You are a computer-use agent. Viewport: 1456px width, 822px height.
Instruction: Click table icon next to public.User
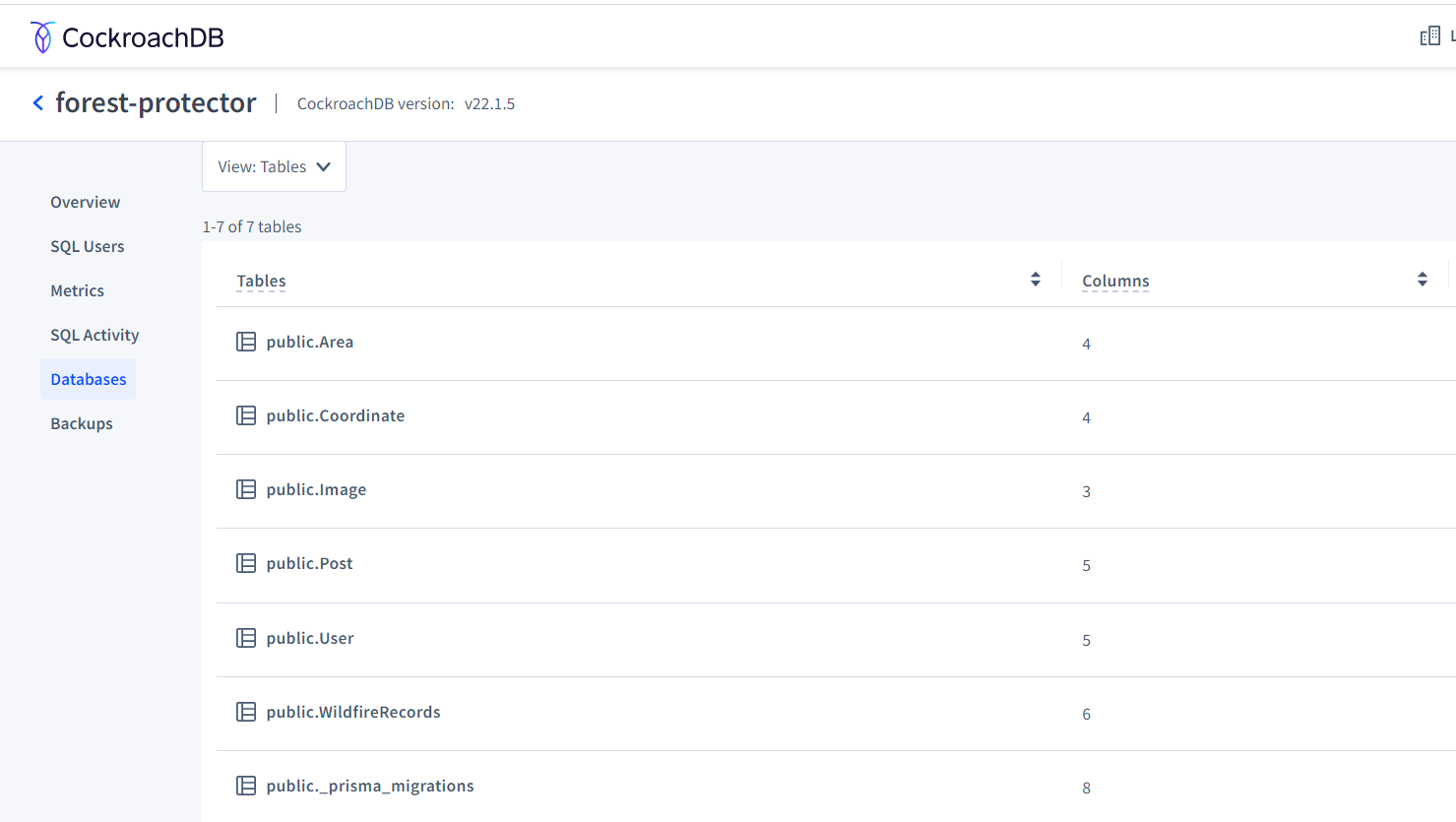(x=246, y=638)
